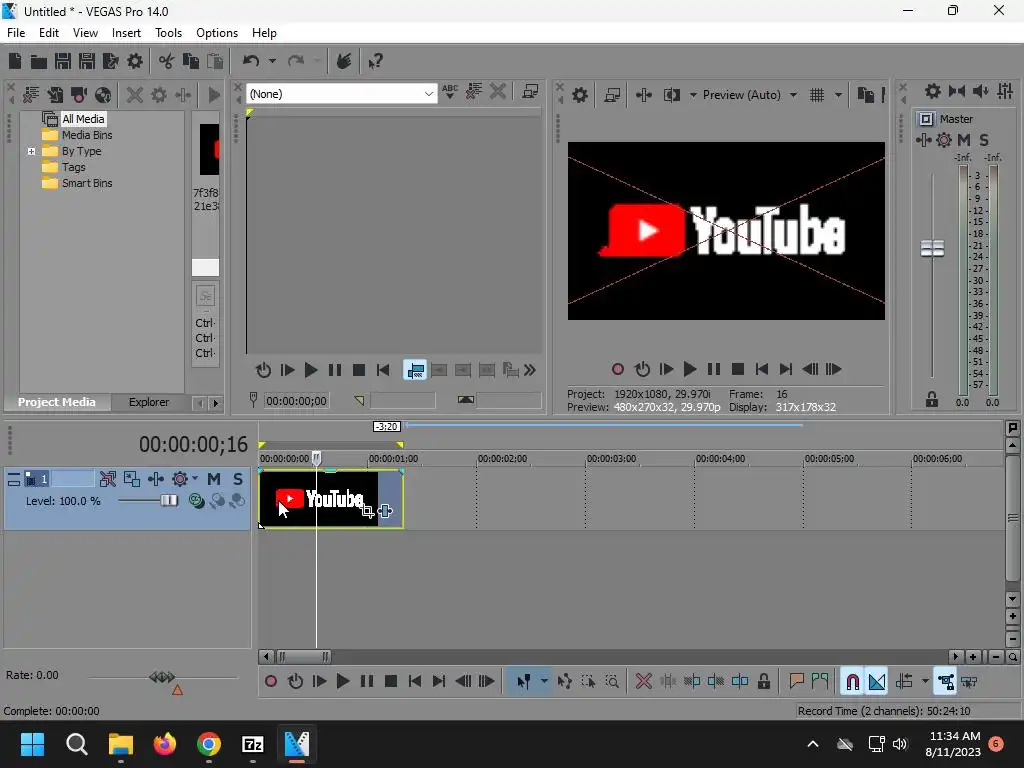Open the Edit menu
The height and width of the screenshot is (768, 1024).
[x=49, y=33]
